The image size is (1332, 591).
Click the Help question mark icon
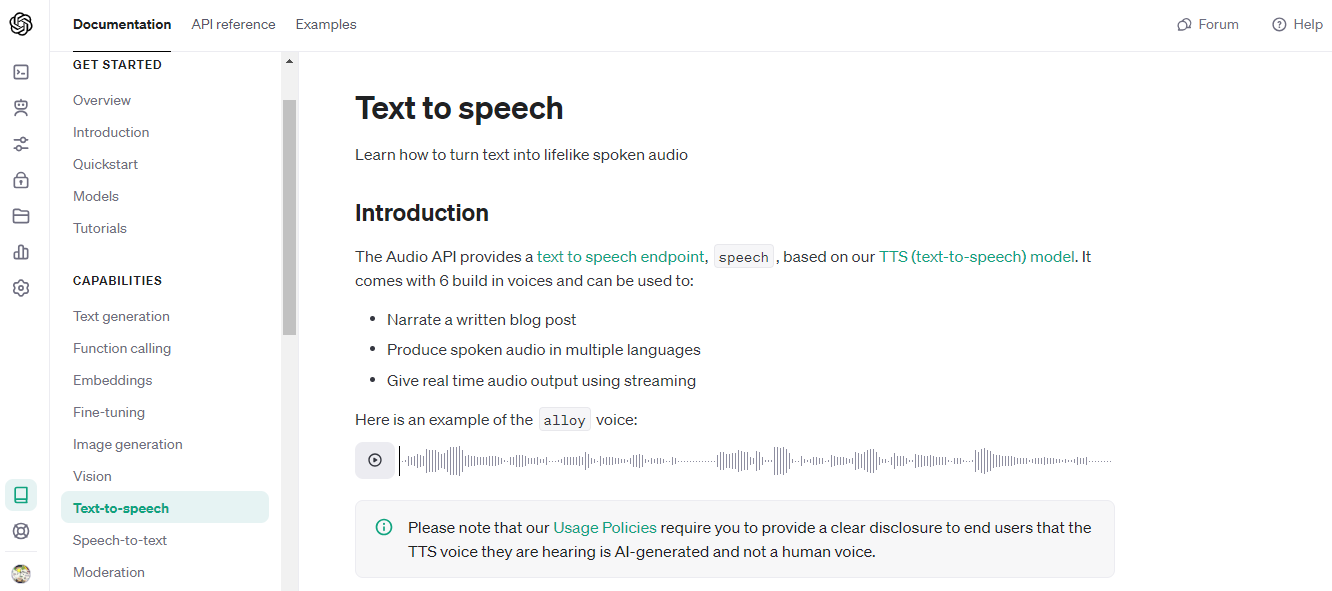coord(1279,25)
